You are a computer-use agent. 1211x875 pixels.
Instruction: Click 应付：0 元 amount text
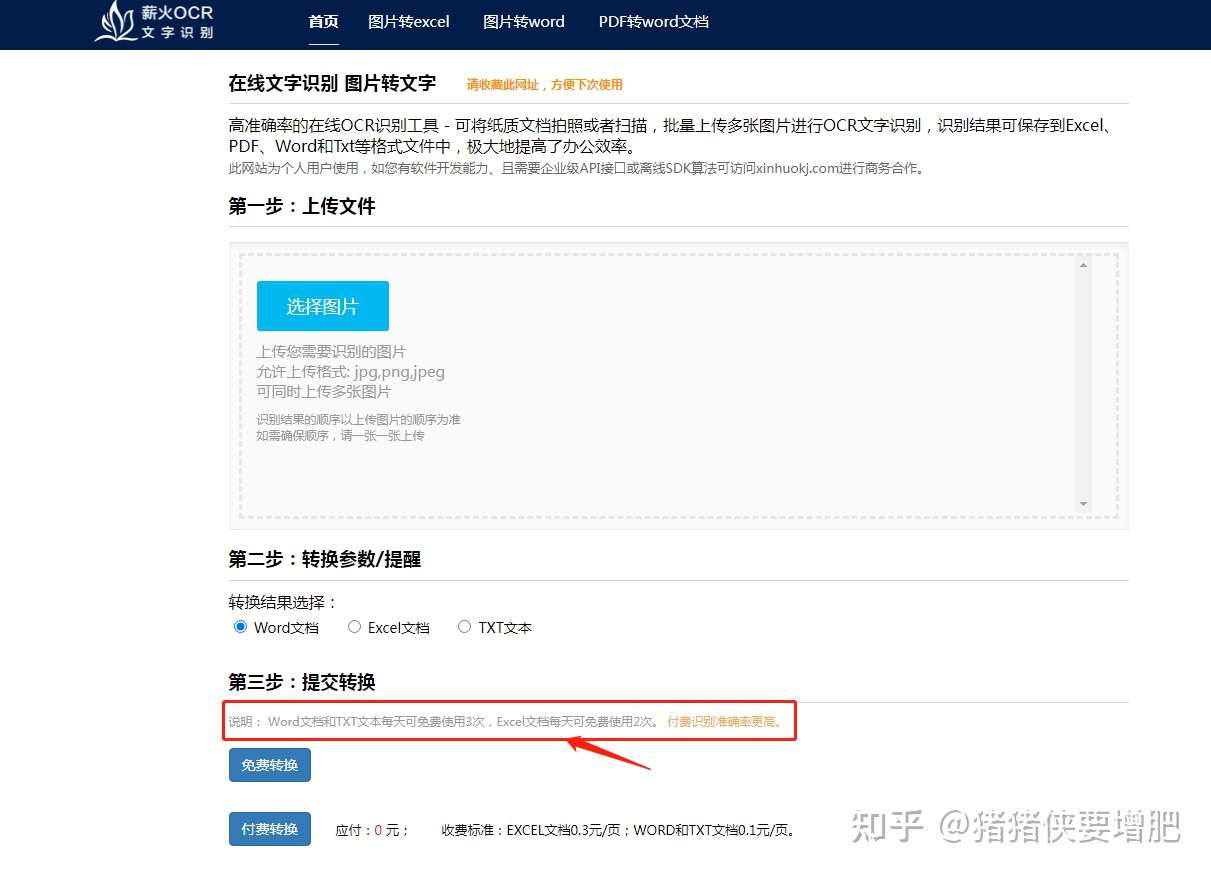(372, 830)
